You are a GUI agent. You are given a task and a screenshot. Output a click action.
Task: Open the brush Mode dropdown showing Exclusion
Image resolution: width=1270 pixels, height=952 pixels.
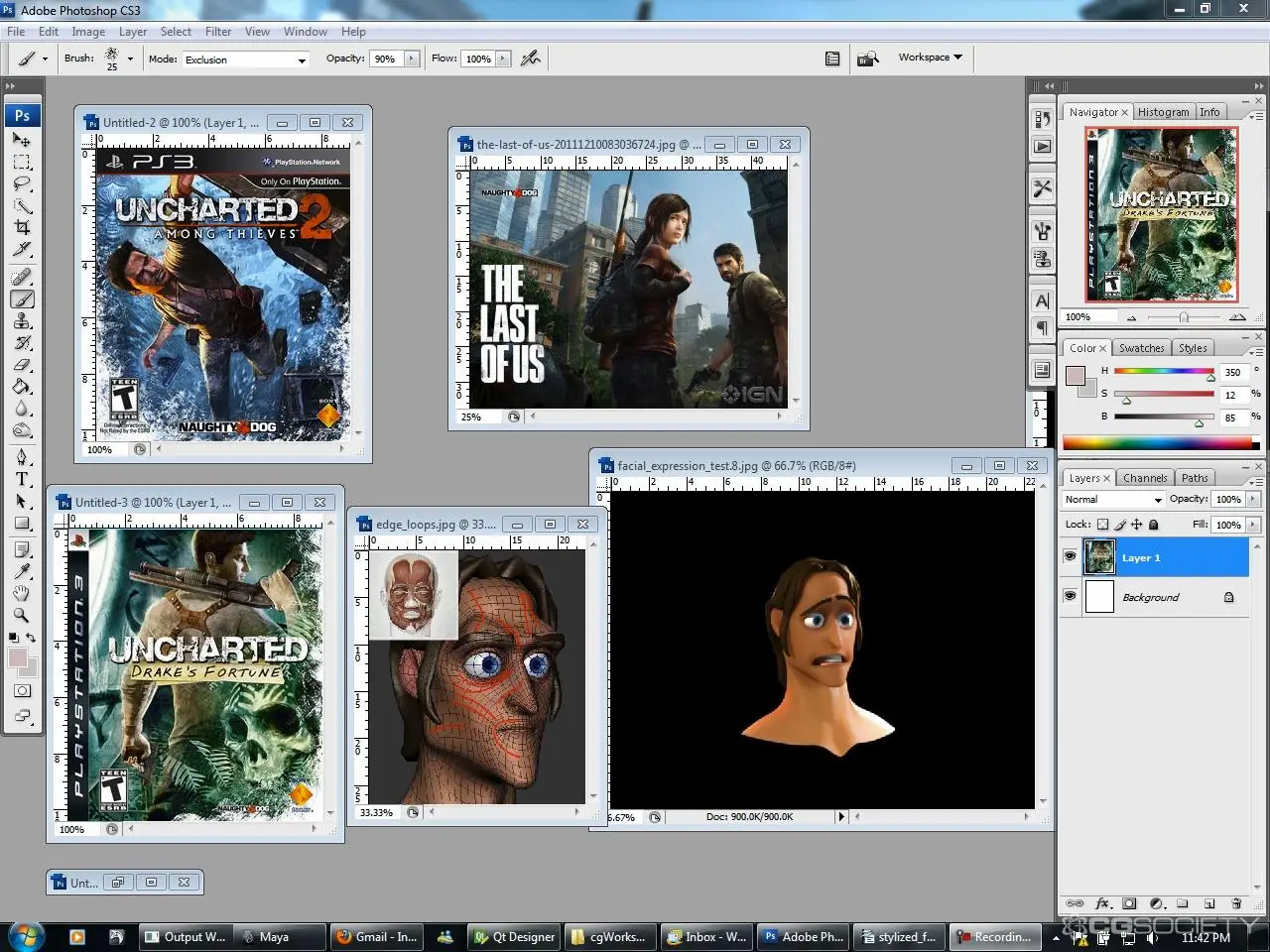coord(246,59)
